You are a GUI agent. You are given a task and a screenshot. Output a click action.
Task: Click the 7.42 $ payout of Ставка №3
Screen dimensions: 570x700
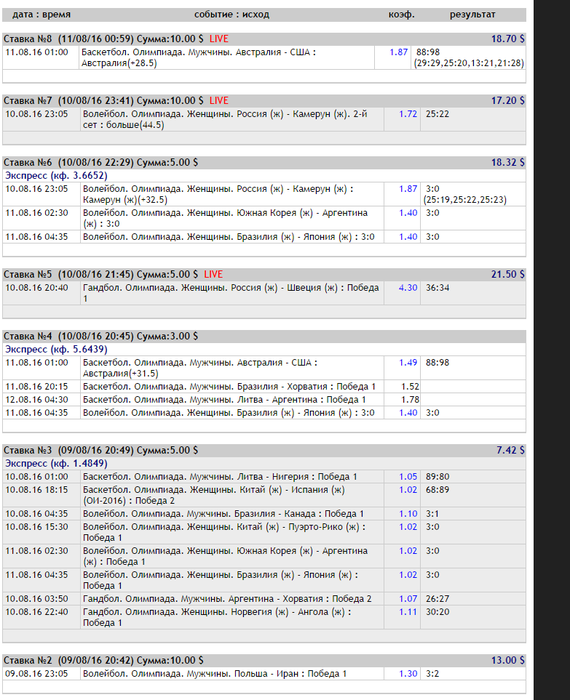click(x=510, y=450)
